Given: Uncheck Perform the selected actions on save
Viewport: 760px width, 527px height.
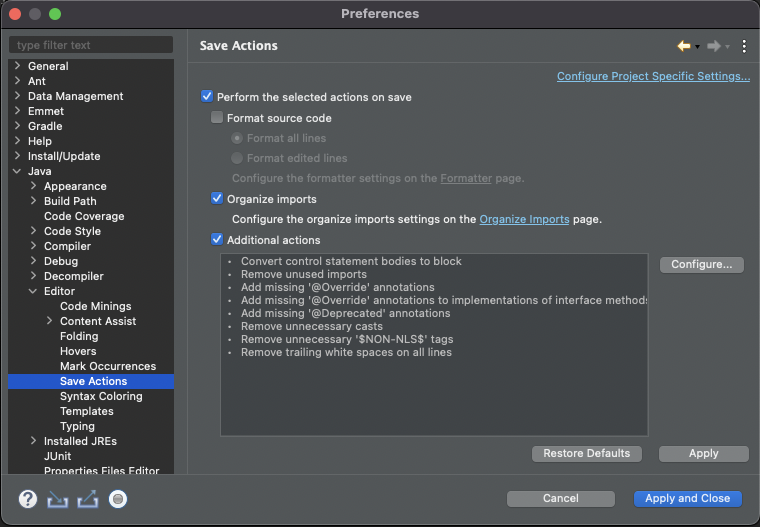Looking at the screenshot, I should click(207, 96).
